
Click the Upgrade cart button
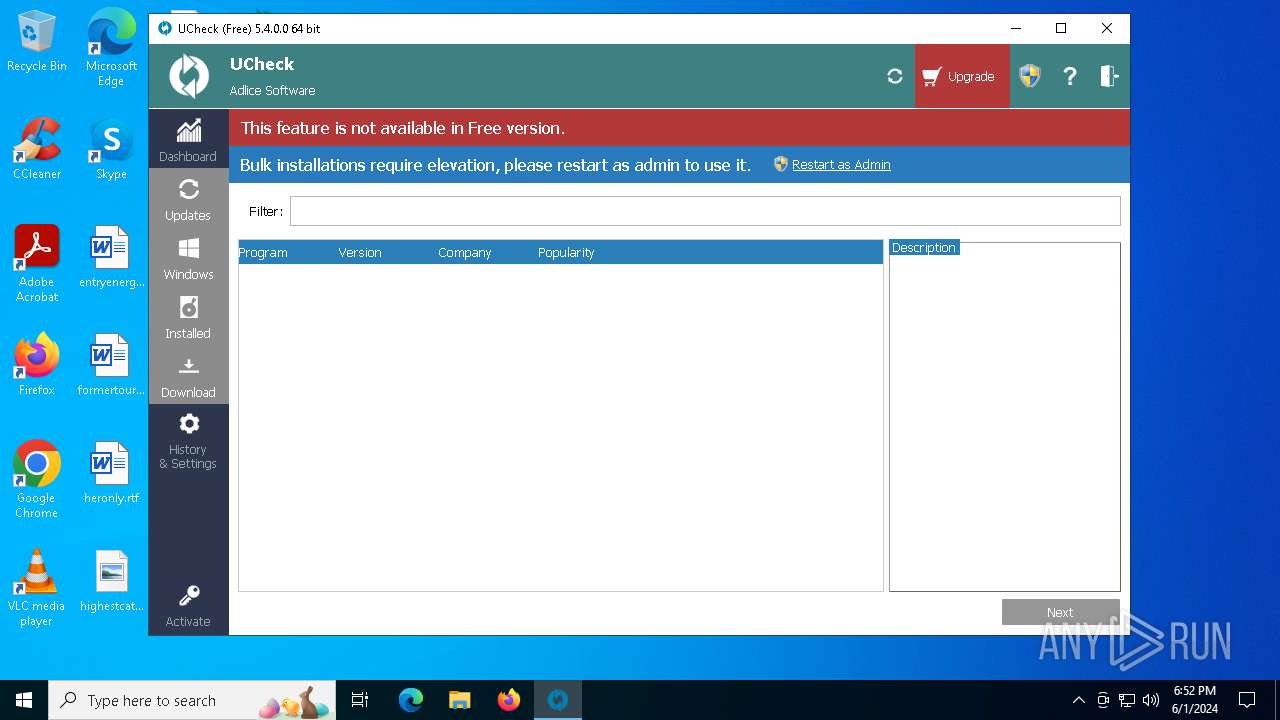(x=962, y=76)
